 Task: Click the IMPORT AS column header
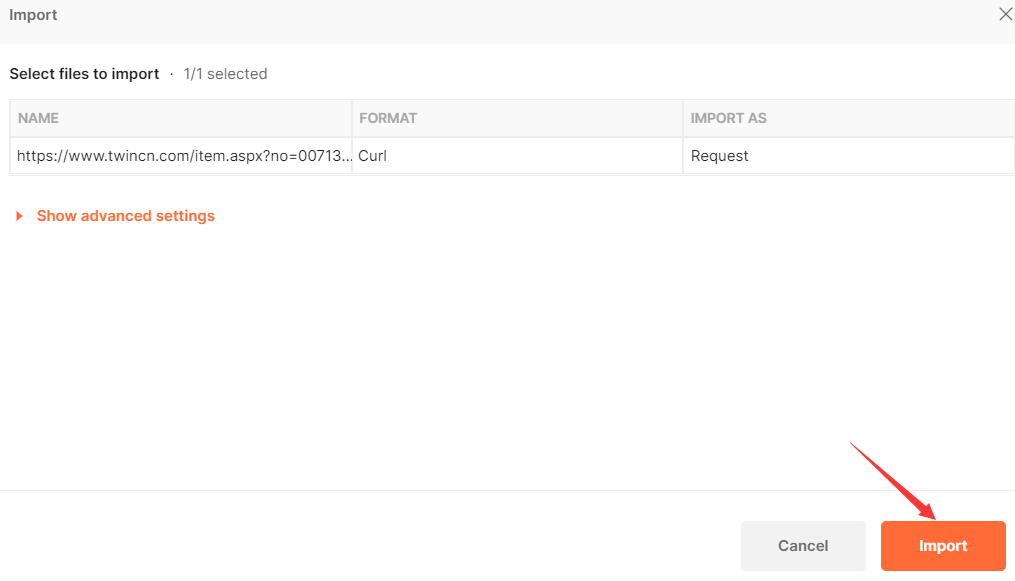[849, 118]
